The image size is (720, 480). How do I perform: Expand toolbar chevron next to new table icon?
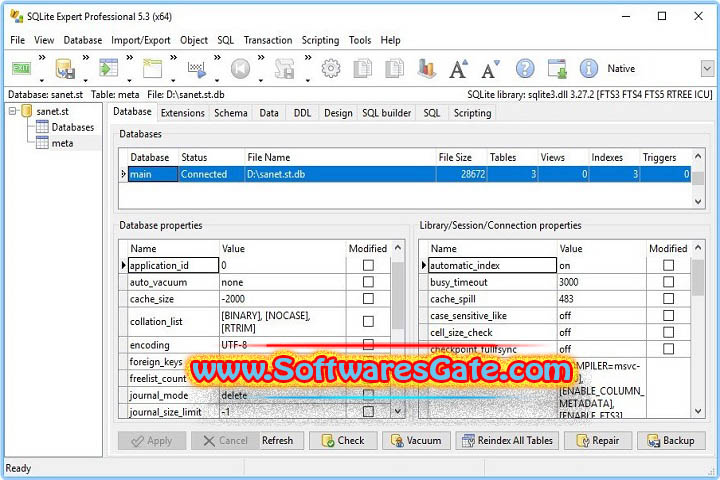pos(173,58)
